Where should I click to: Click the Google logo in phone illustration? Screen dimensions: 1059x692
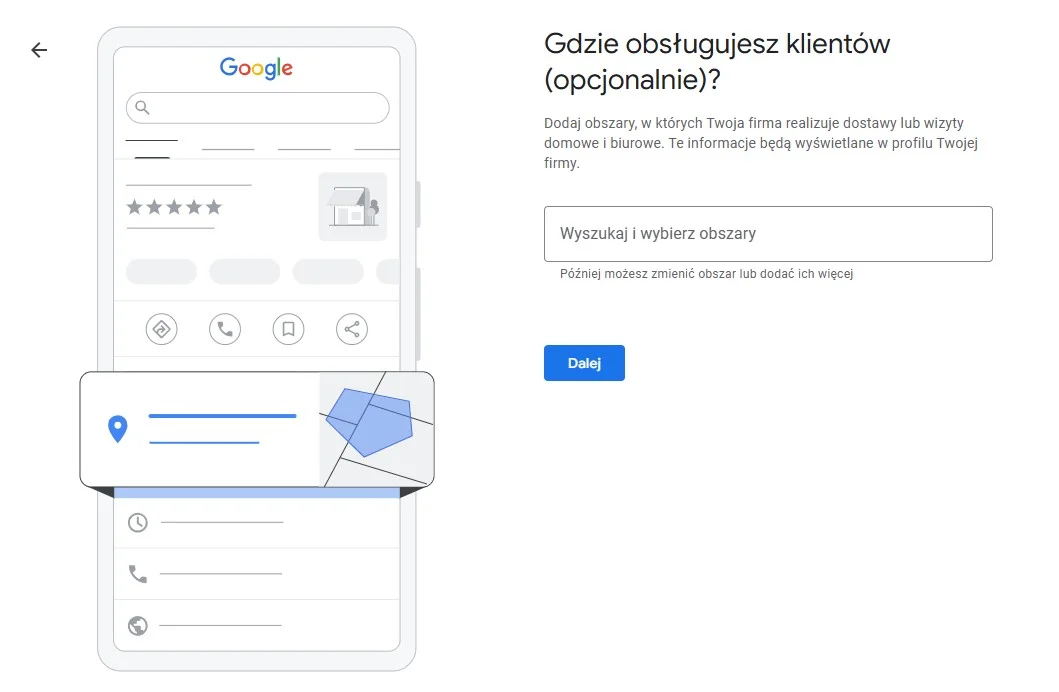coord(256,68)
